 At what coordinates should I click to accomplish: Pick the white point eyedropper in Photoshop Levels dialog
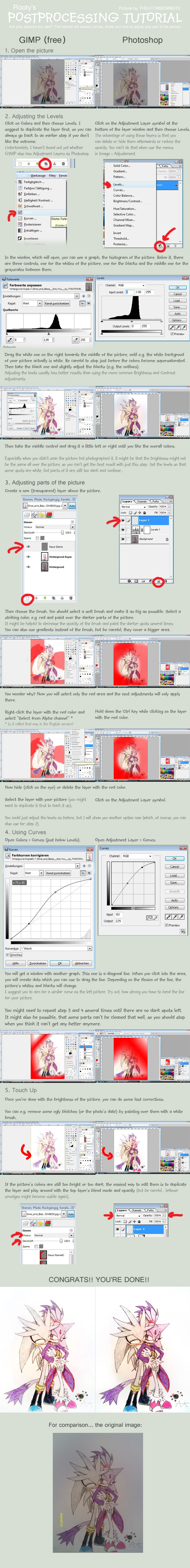(x=184, y=327)
